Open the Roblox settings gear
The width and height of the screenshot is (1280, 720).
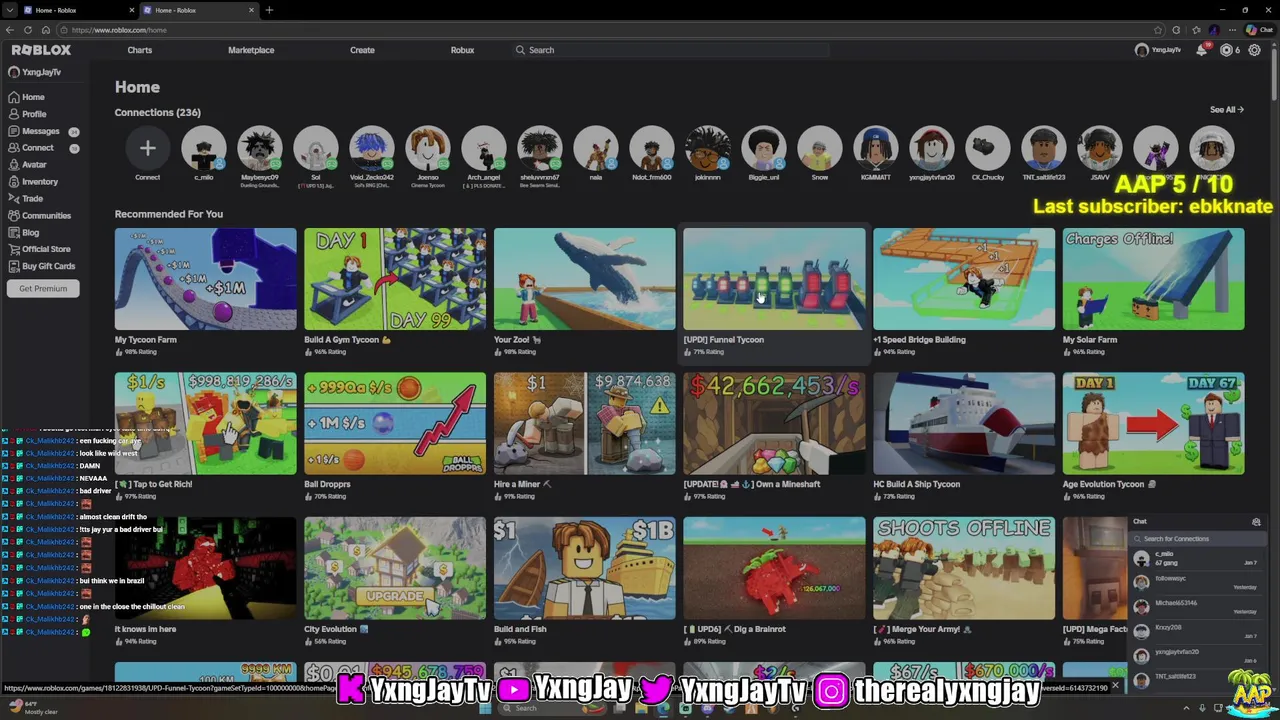(x=1254, y=50)
